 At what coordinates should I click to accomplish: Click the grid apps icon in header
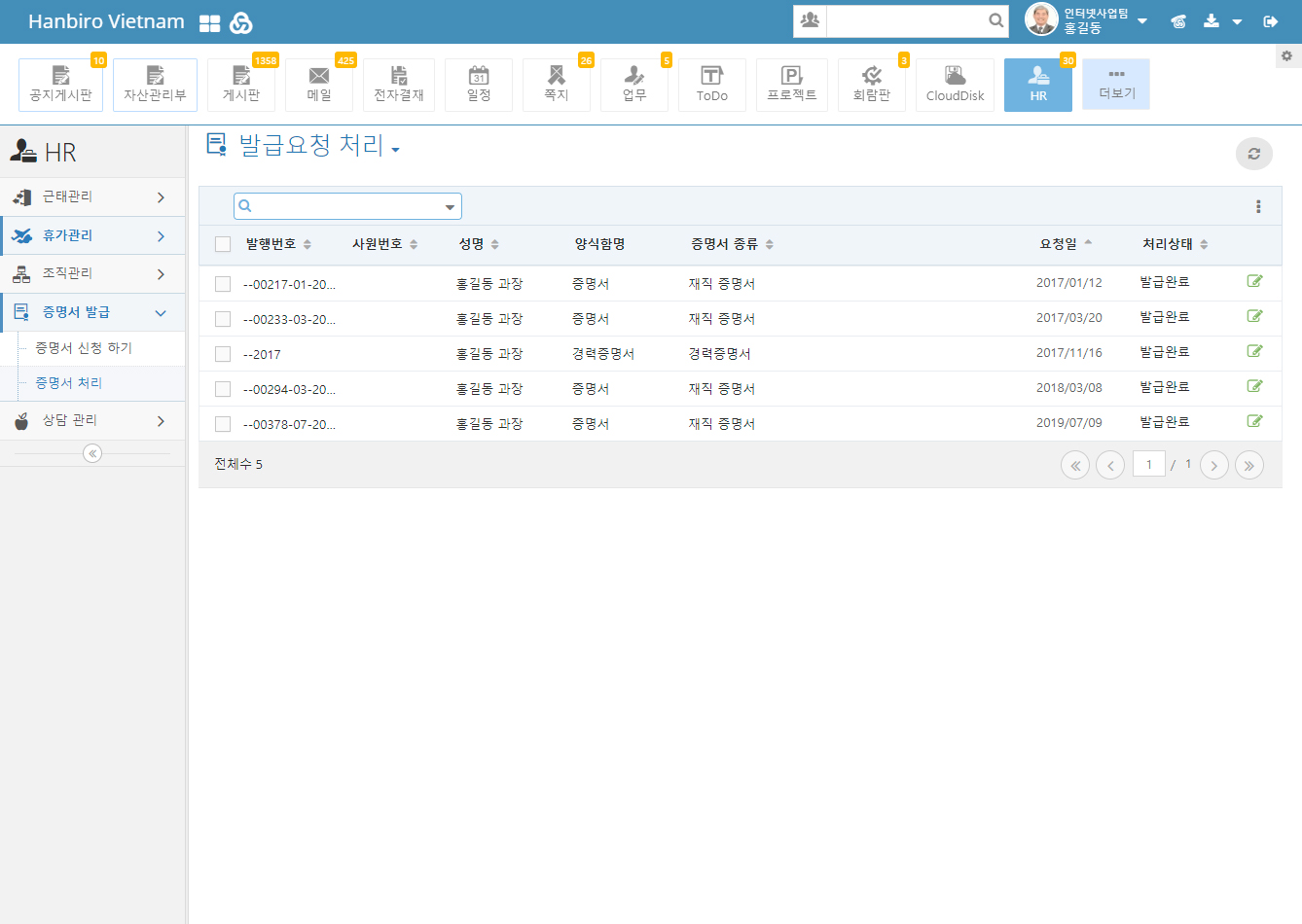210,23
